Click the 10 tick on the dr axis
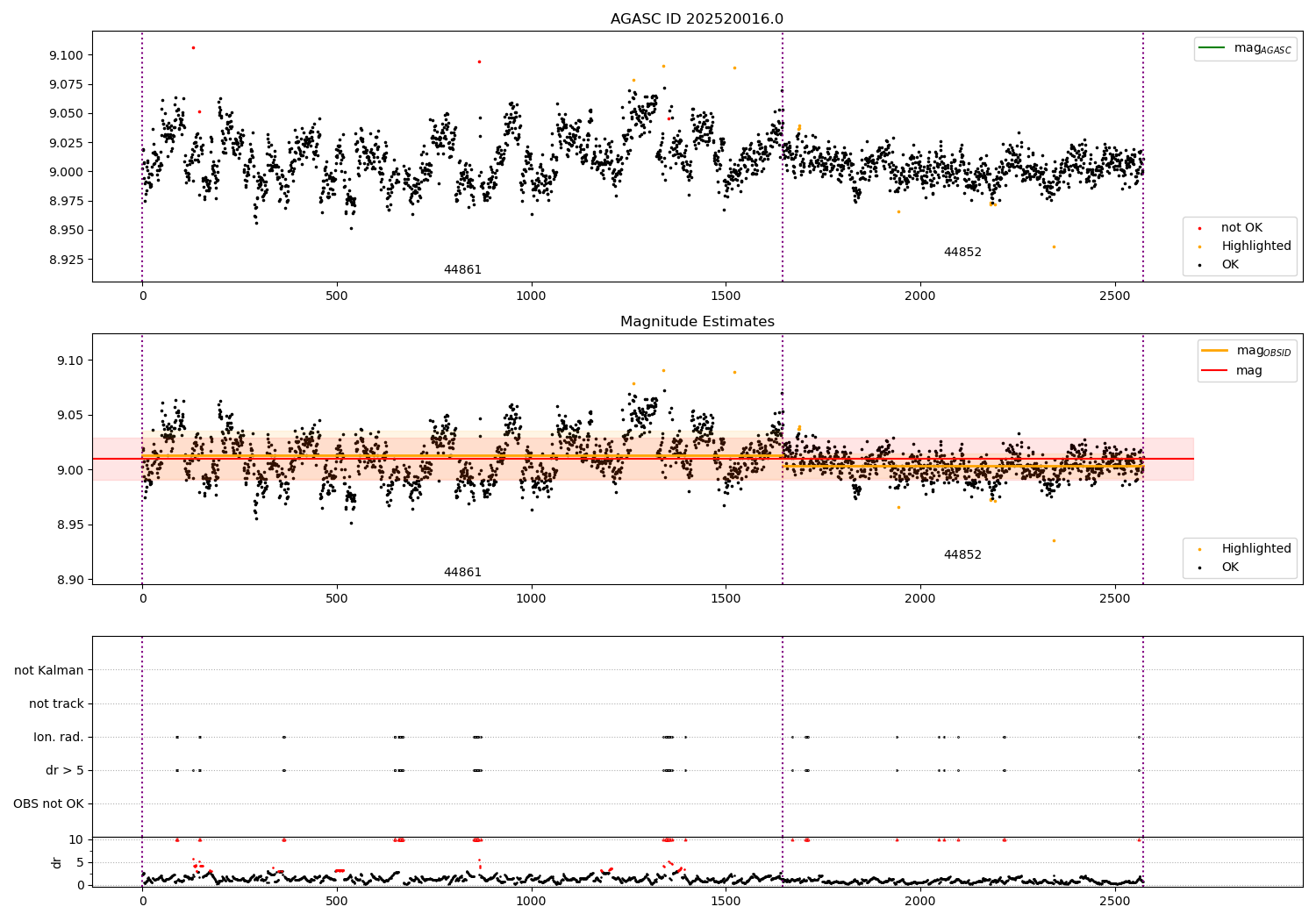This screenshot has height=921, width=1316. [76, 839]
